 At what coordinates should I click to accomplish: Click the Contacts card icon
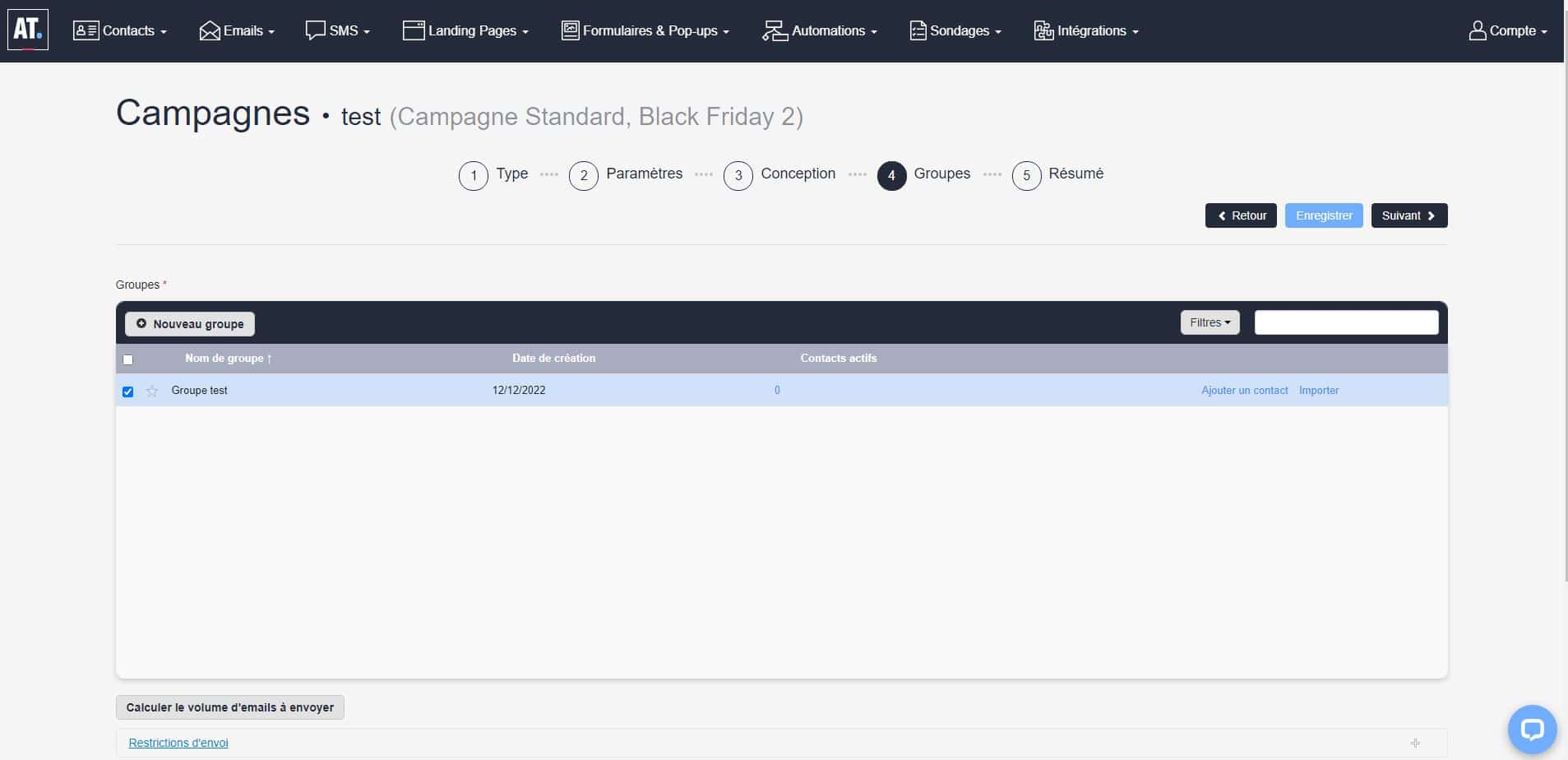86,31
